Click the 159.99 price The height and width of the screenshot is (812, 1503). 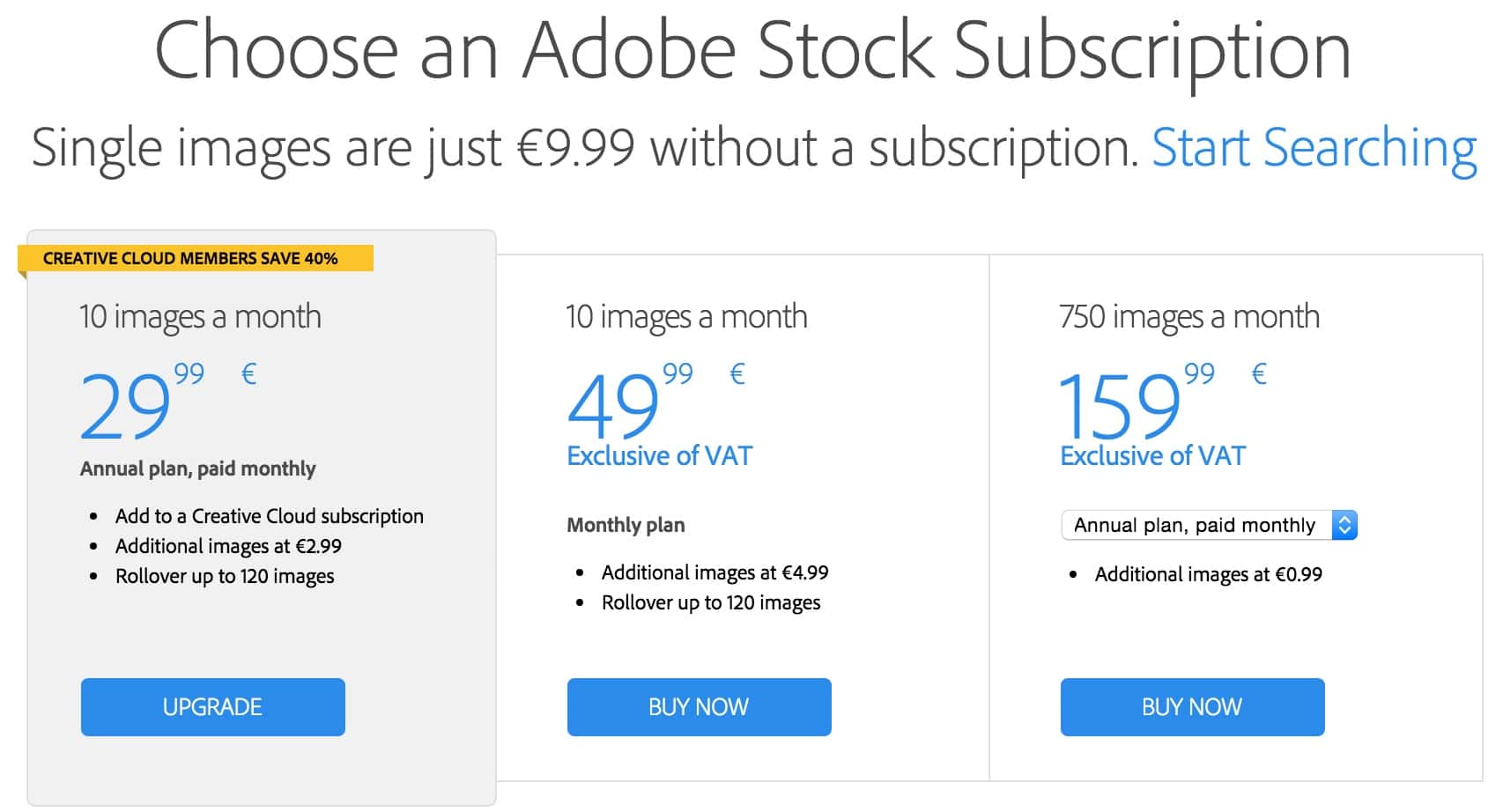point(1137,402)
